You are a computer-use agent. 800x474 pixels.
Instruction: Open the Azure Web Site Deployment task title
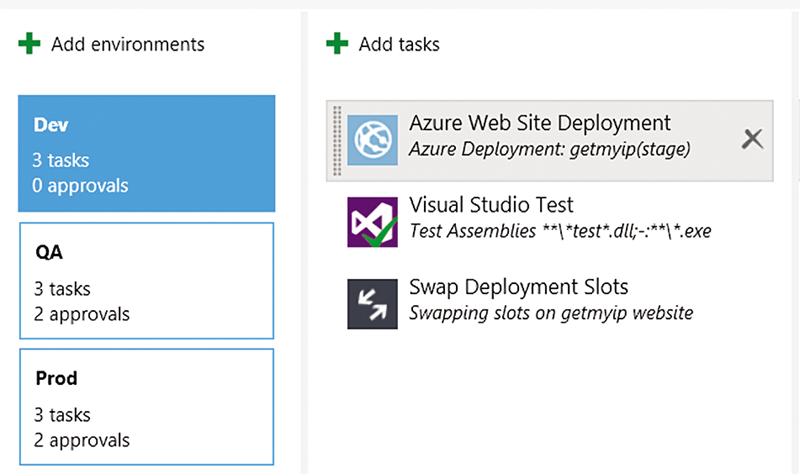click(540, 123)
